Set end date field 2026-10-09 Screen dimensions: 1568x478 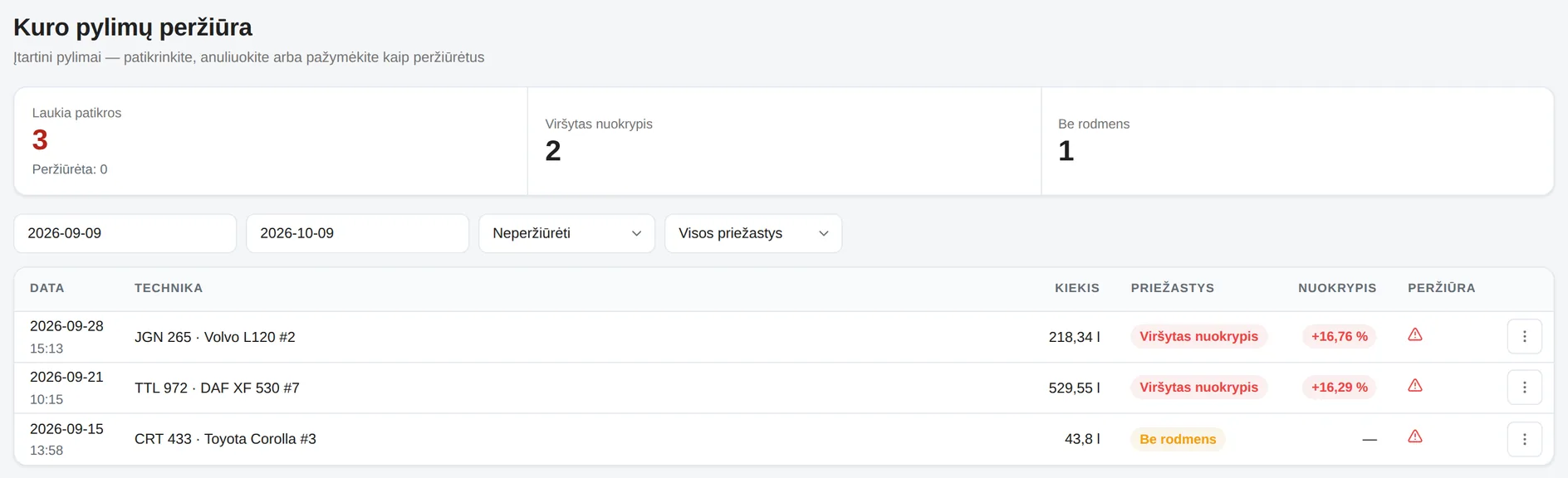pos(357,233)
